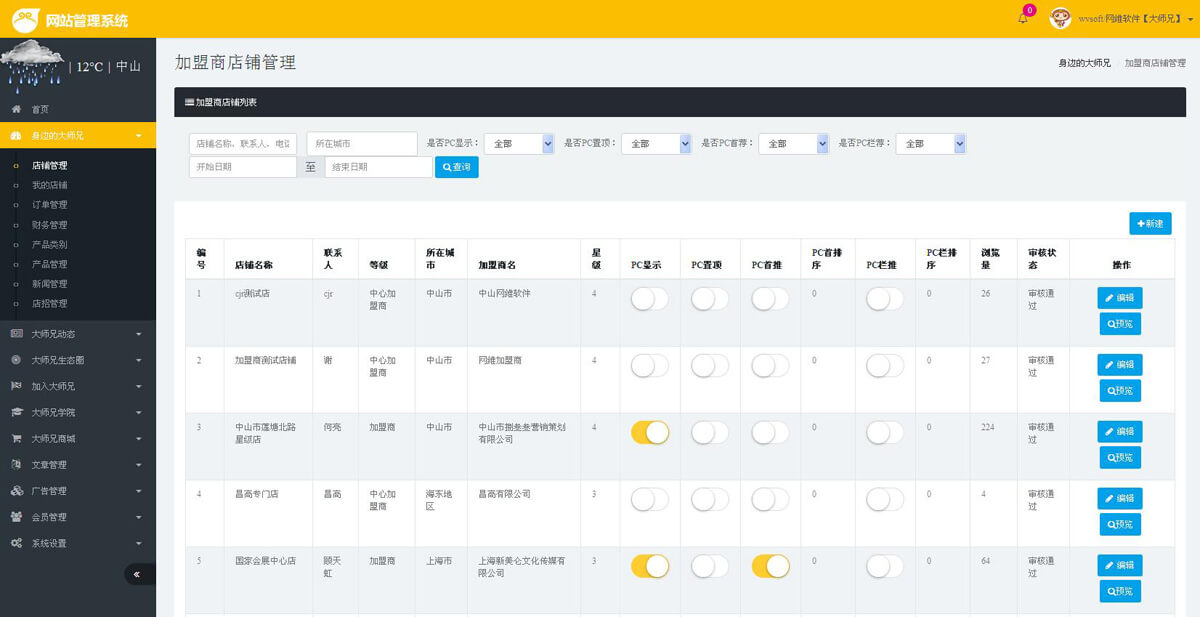Click the 大师兄商城 shopping cart icon

(x=16, y=438)
